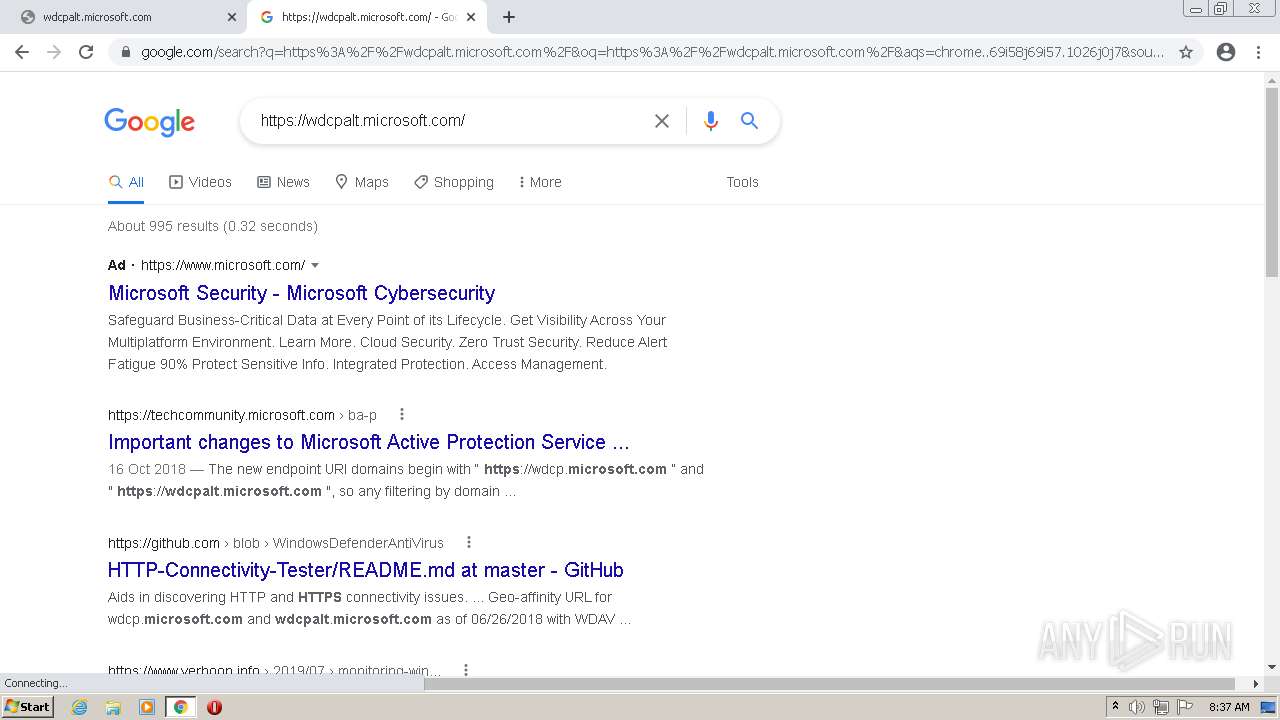Open the network tray icon
The height and width of the screenshot is (720, 1280).
[x=1161, y=707]
